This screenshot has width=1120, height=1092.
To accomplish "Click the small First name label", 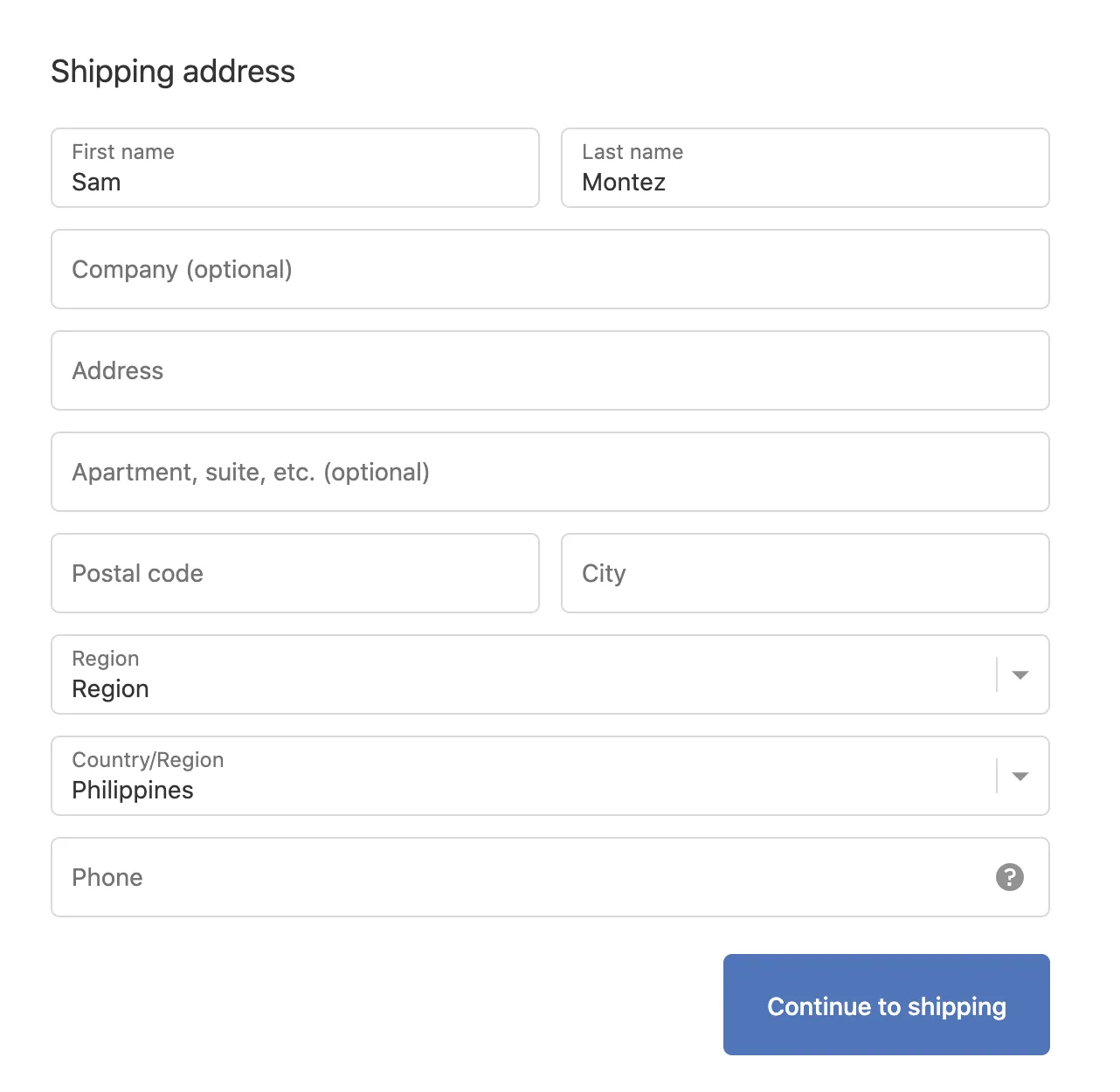I will (x=123, y=152).
